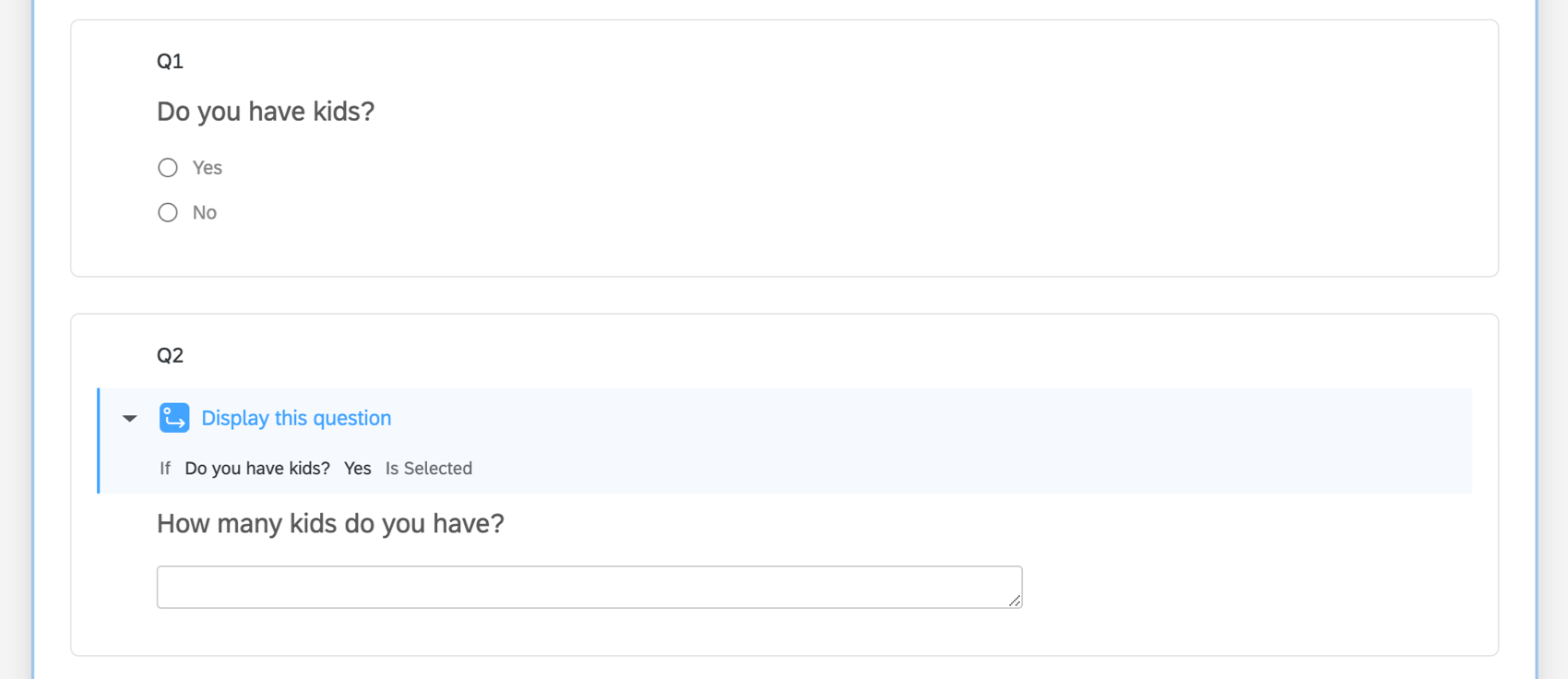Click the "Yes" answer choice text in Q1
The image size is (1568, 679).
tap(208, 168)
